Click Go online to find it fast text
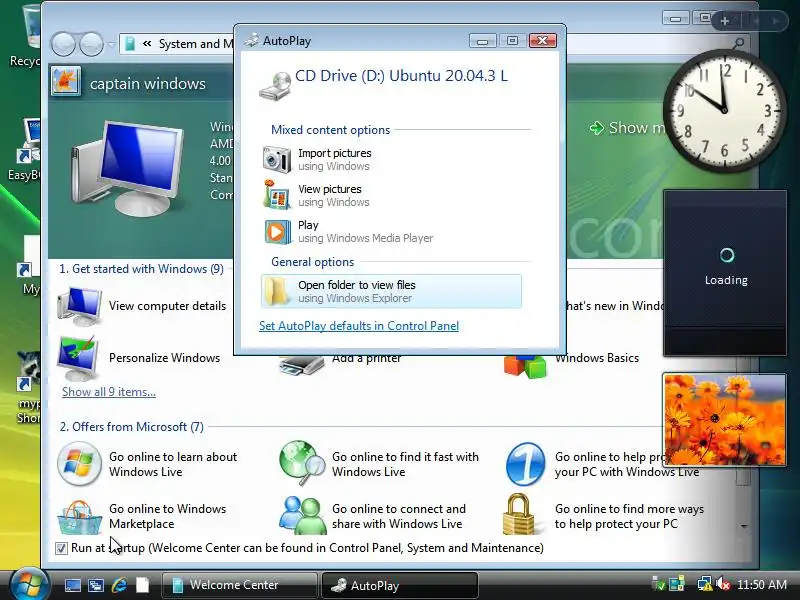The height and width of the screenshot is (600, 800). pyautogui.click(x=405, y=464)
